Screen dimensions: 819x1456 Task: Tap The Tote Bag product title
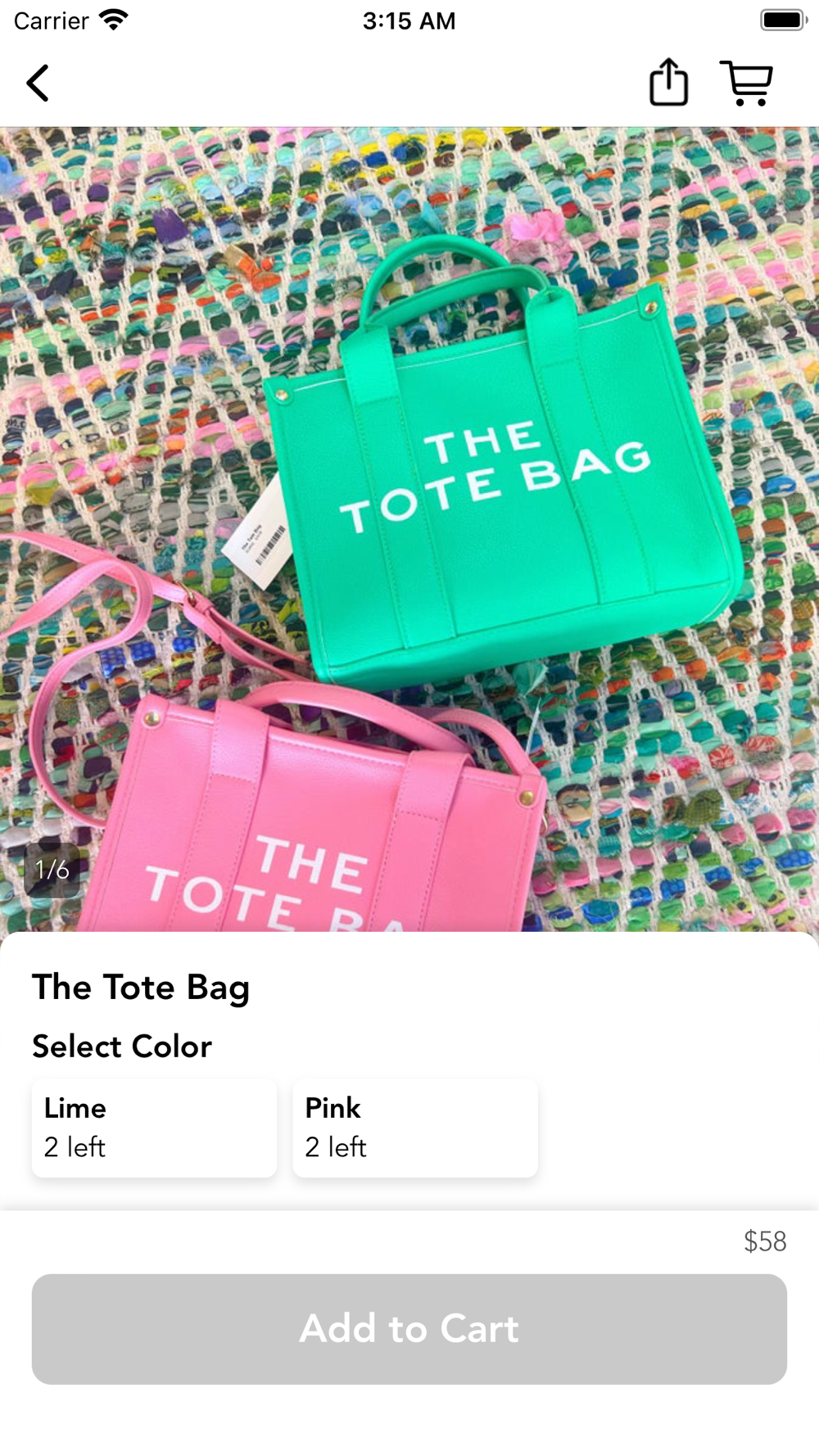141,988
